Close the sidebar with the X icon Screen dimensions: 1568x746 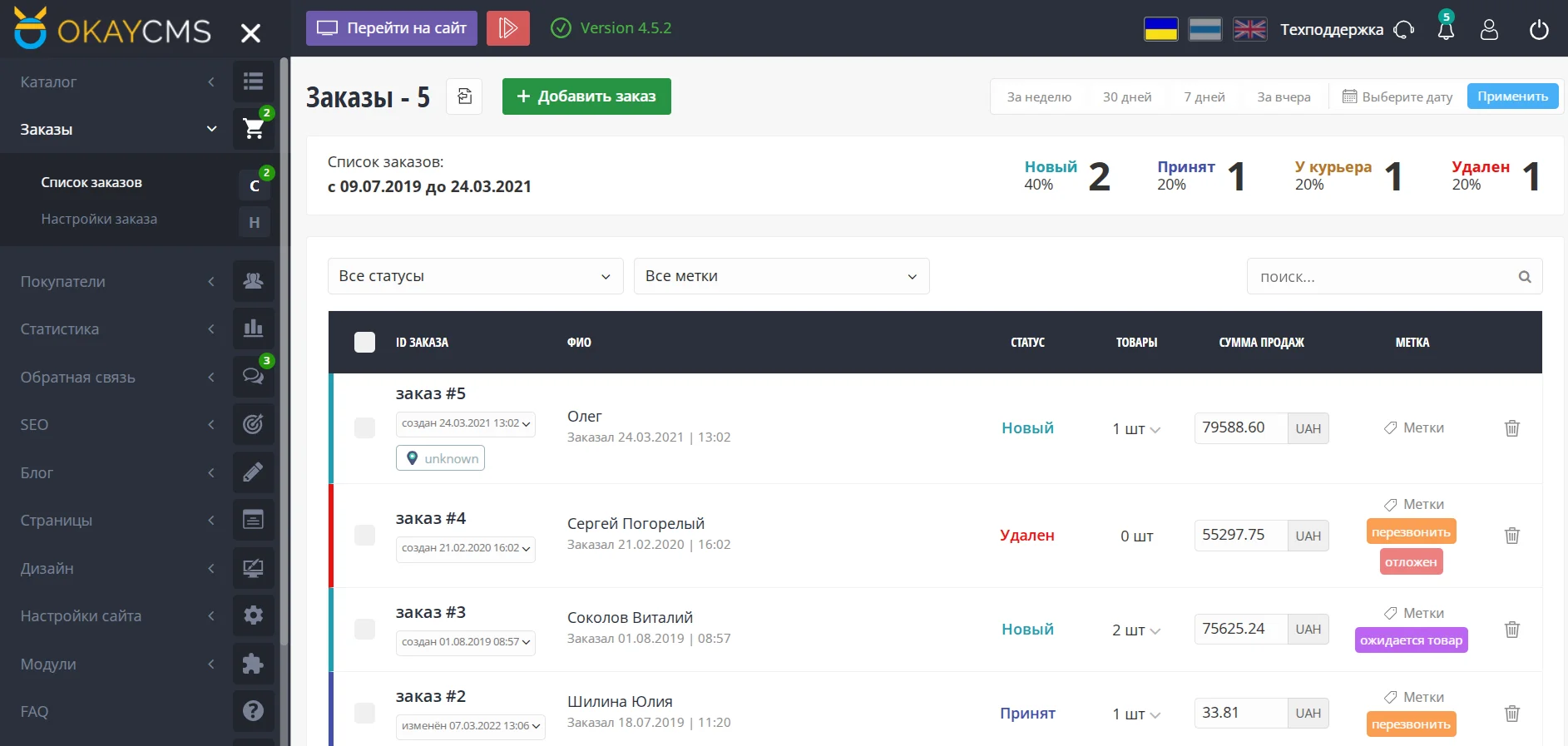[x=250, y=33]
